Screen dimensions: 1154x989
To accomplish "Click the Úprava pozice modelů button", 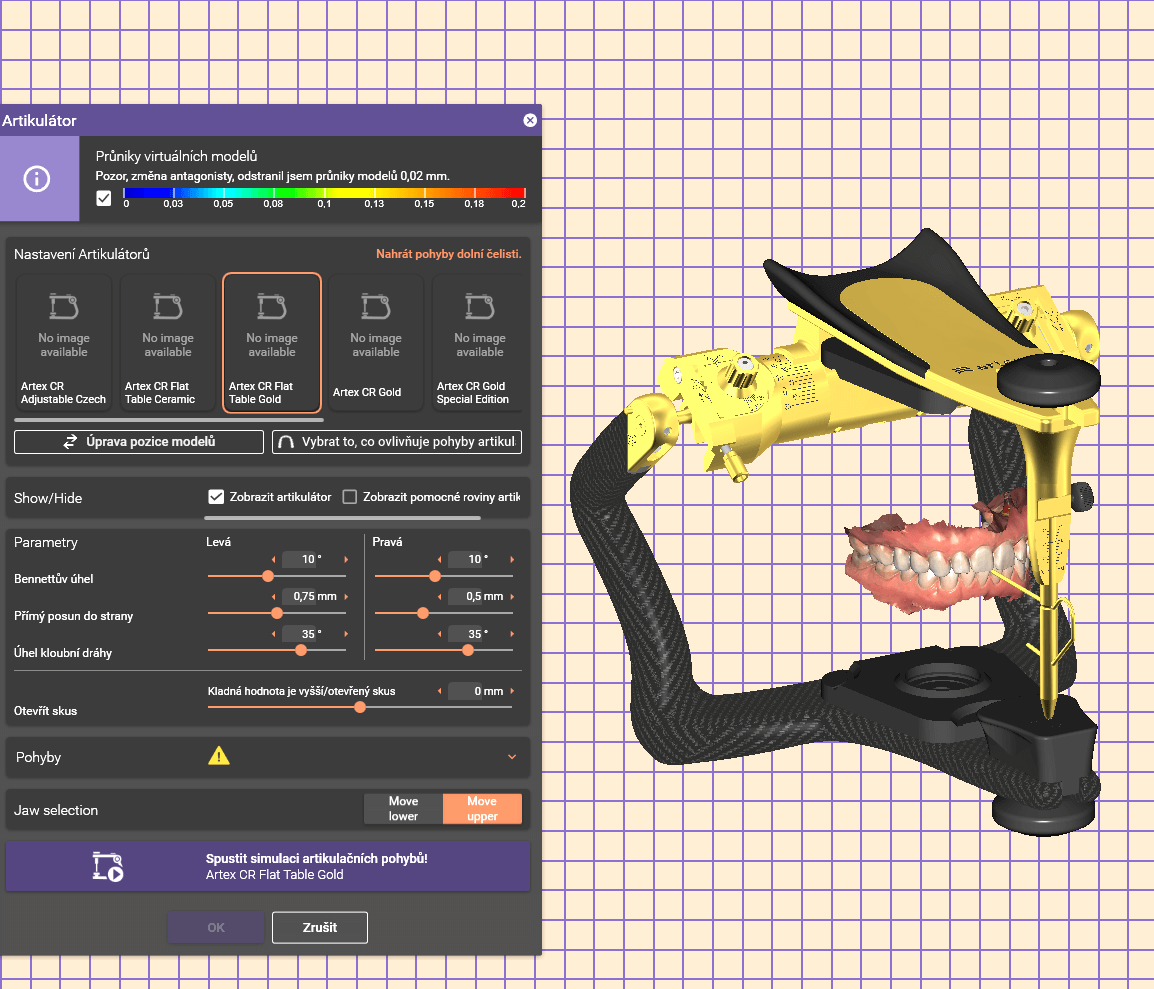I will pos(139,442).
